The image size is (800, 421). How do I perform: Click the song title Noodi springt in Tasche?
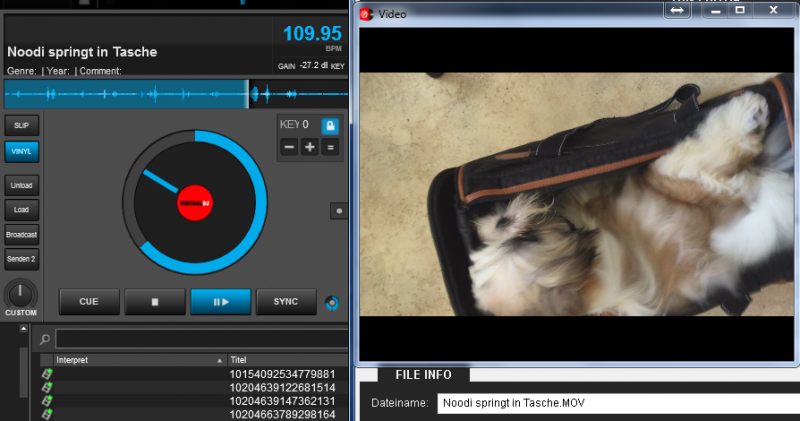tap(82, 52)
